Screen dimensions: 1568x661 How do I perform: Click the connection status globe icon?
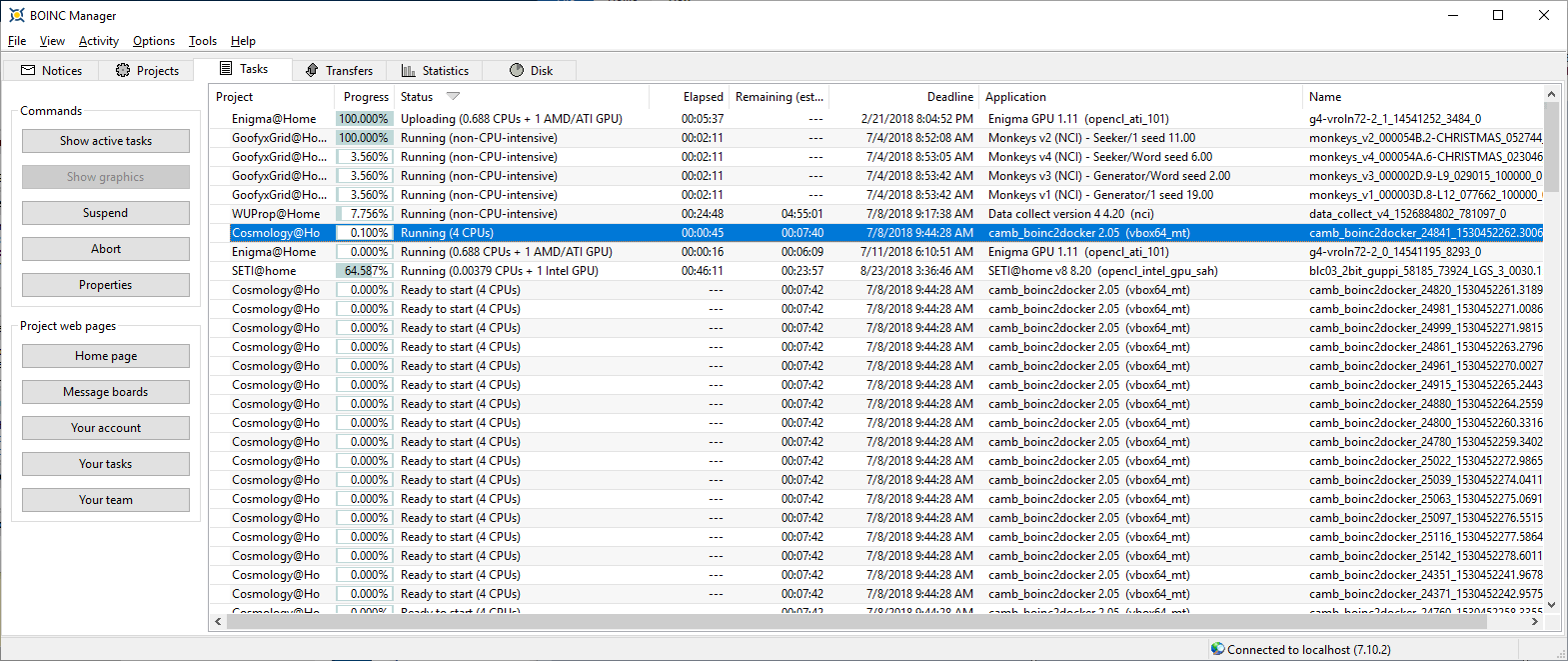[x=1217, y=649]
